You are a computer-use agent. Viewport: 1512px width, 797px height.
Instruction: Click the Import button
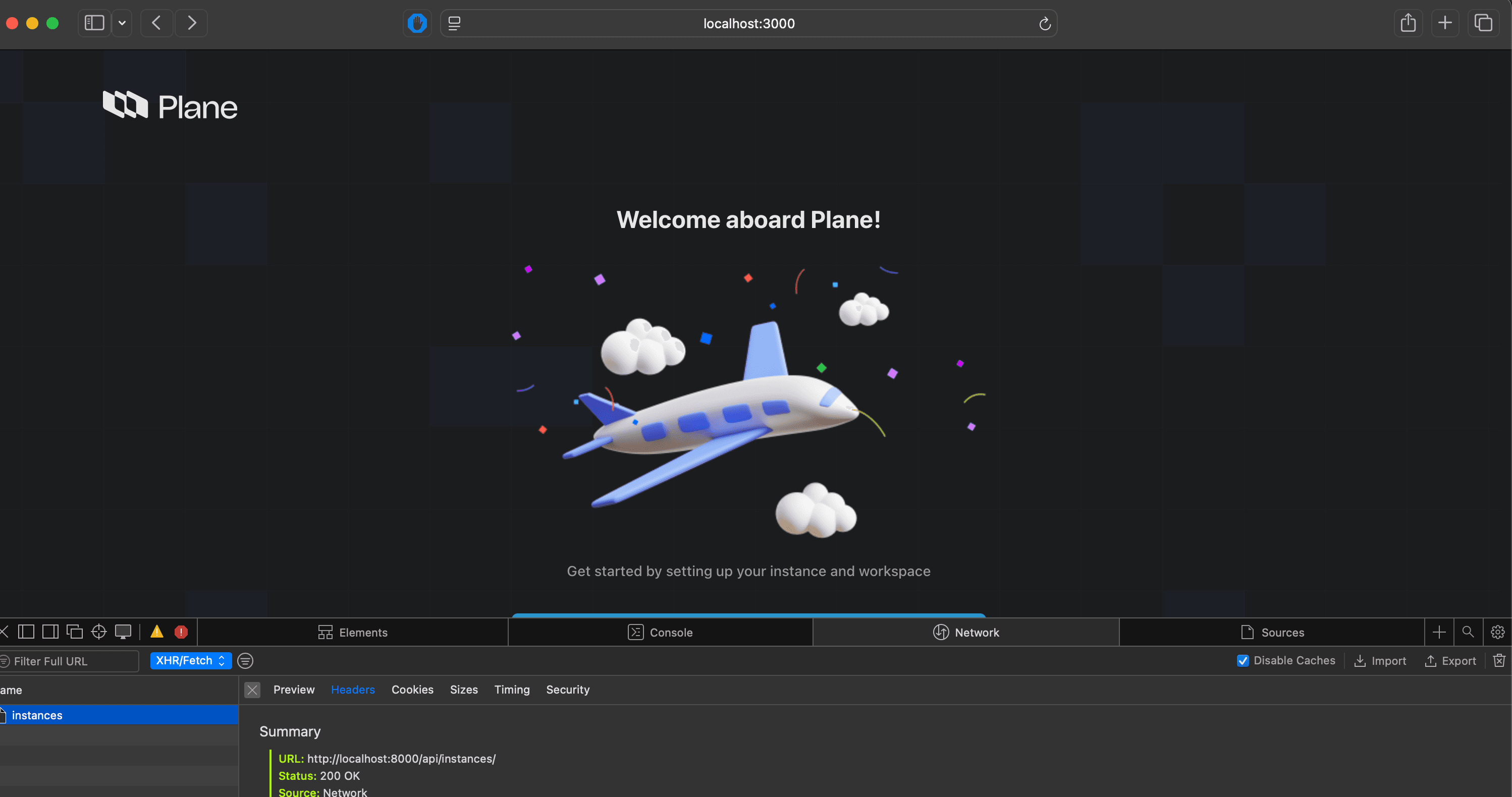point(1380,661)
